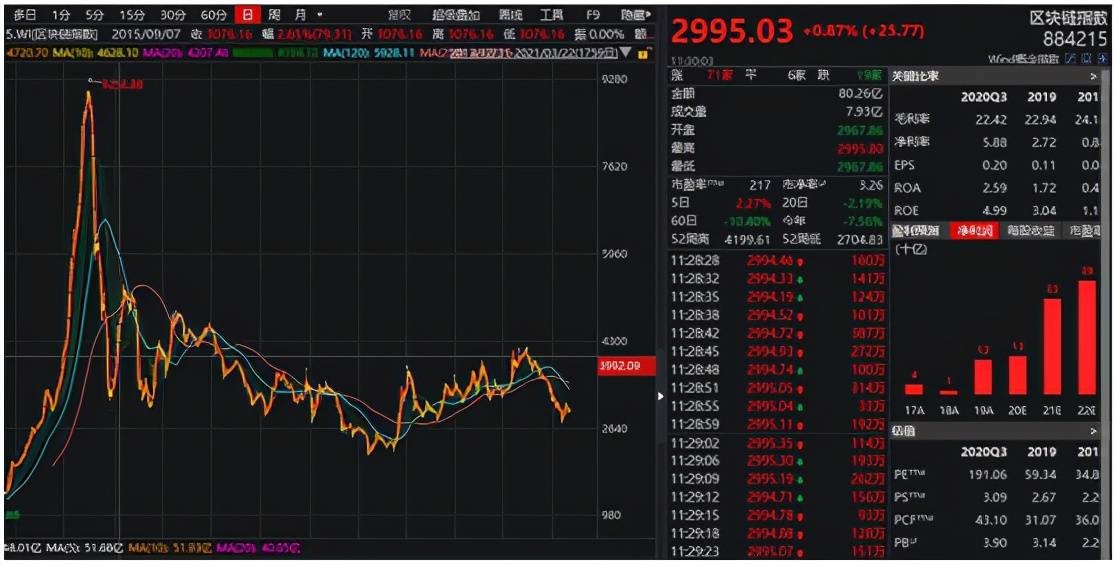Click the white splitter arrow beside chart

pos(659,397)
